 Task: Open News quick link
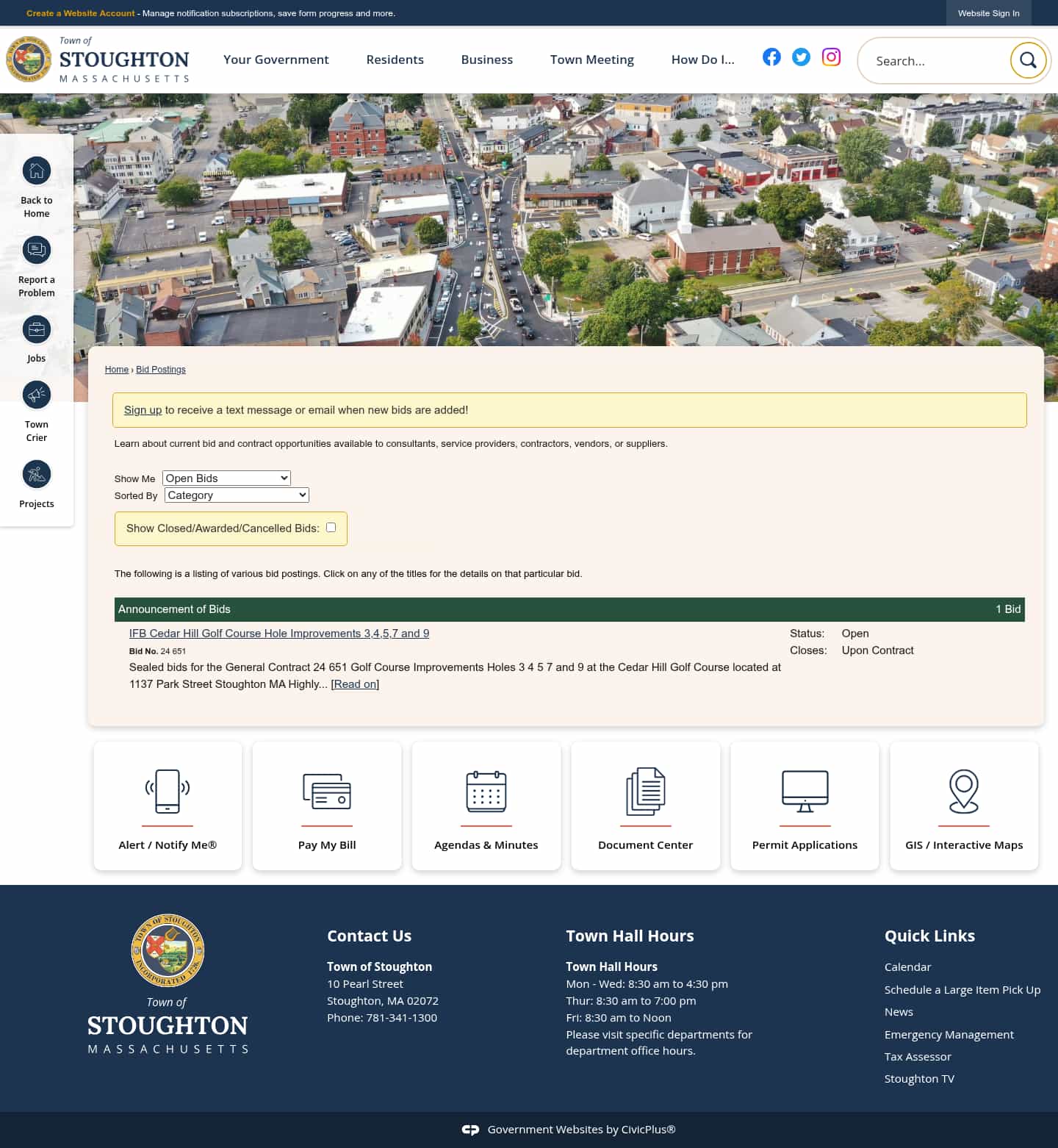coord(899,1012)
